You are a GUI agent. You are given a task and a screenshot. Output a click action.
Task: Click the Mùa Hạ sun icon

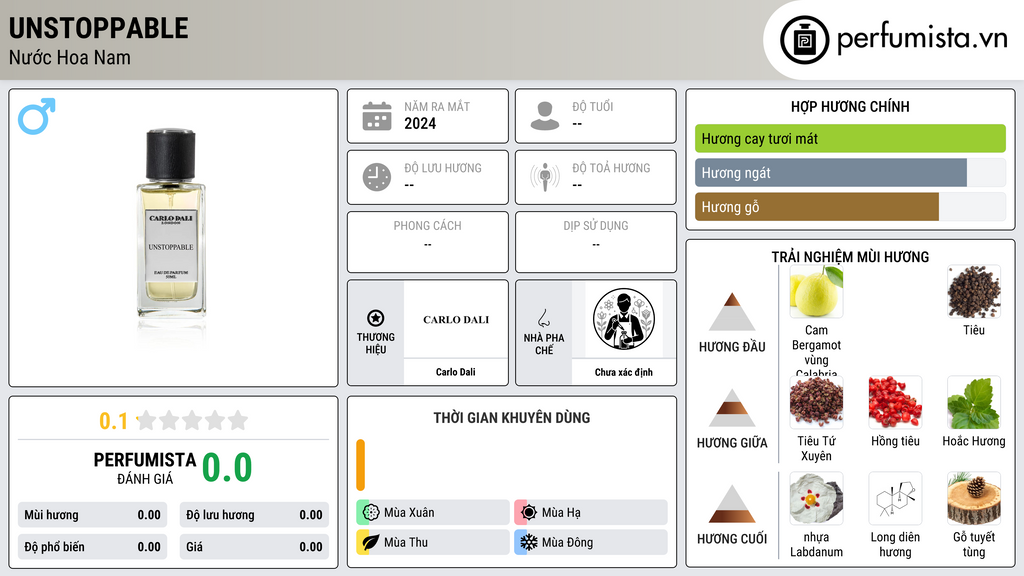(x=529, y=512)
